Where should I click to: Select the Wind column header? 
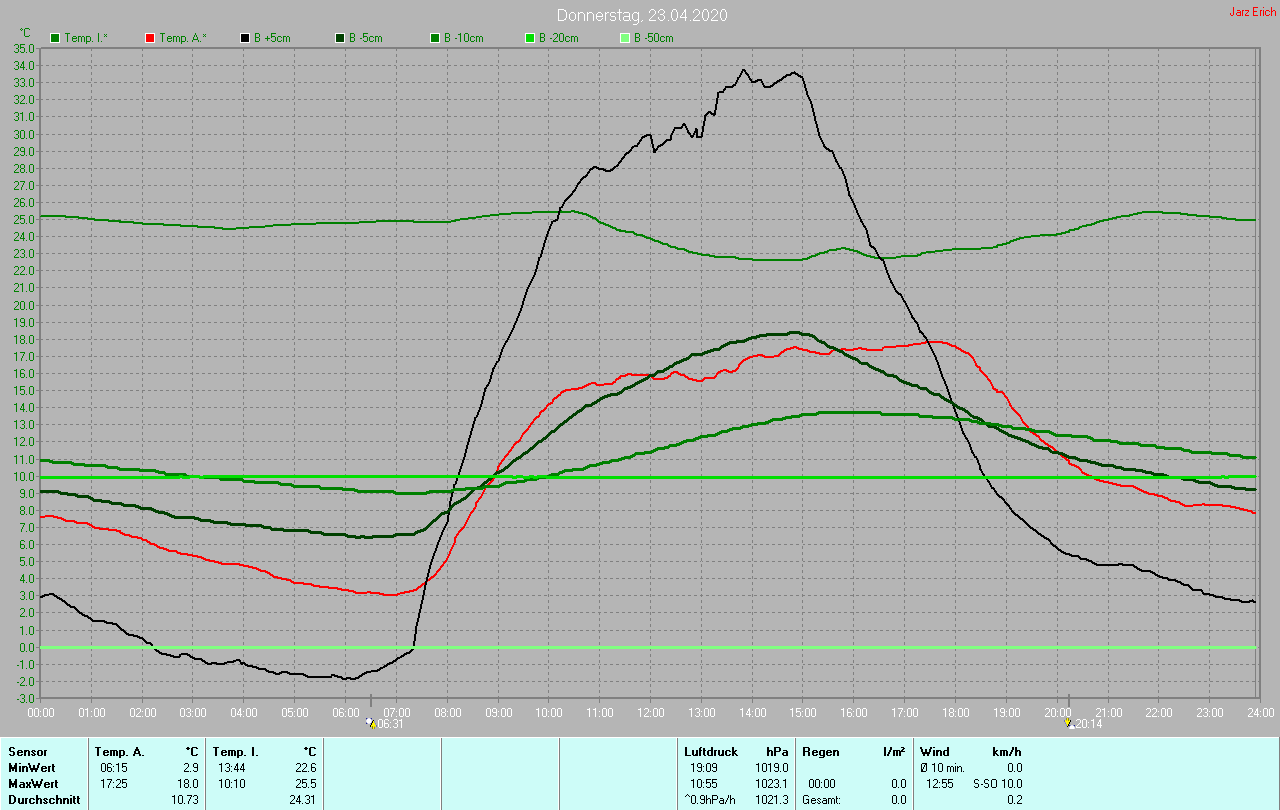[x=935, y=751]
